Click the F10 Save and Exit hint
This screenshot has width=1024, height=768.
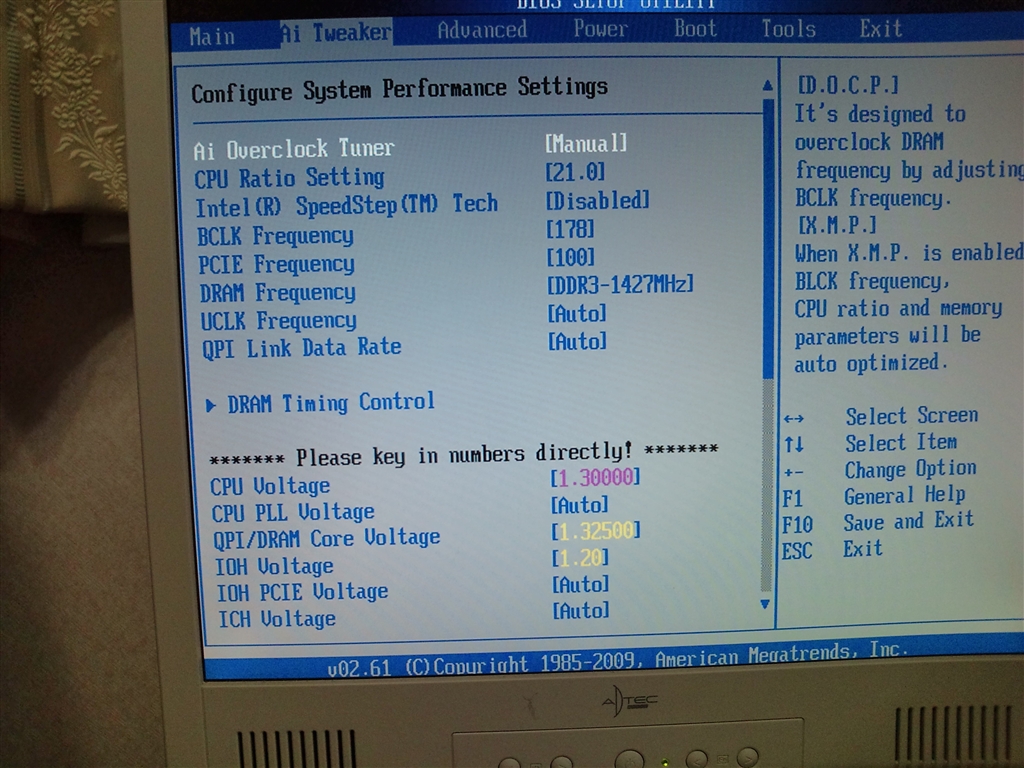pos(878,522)
